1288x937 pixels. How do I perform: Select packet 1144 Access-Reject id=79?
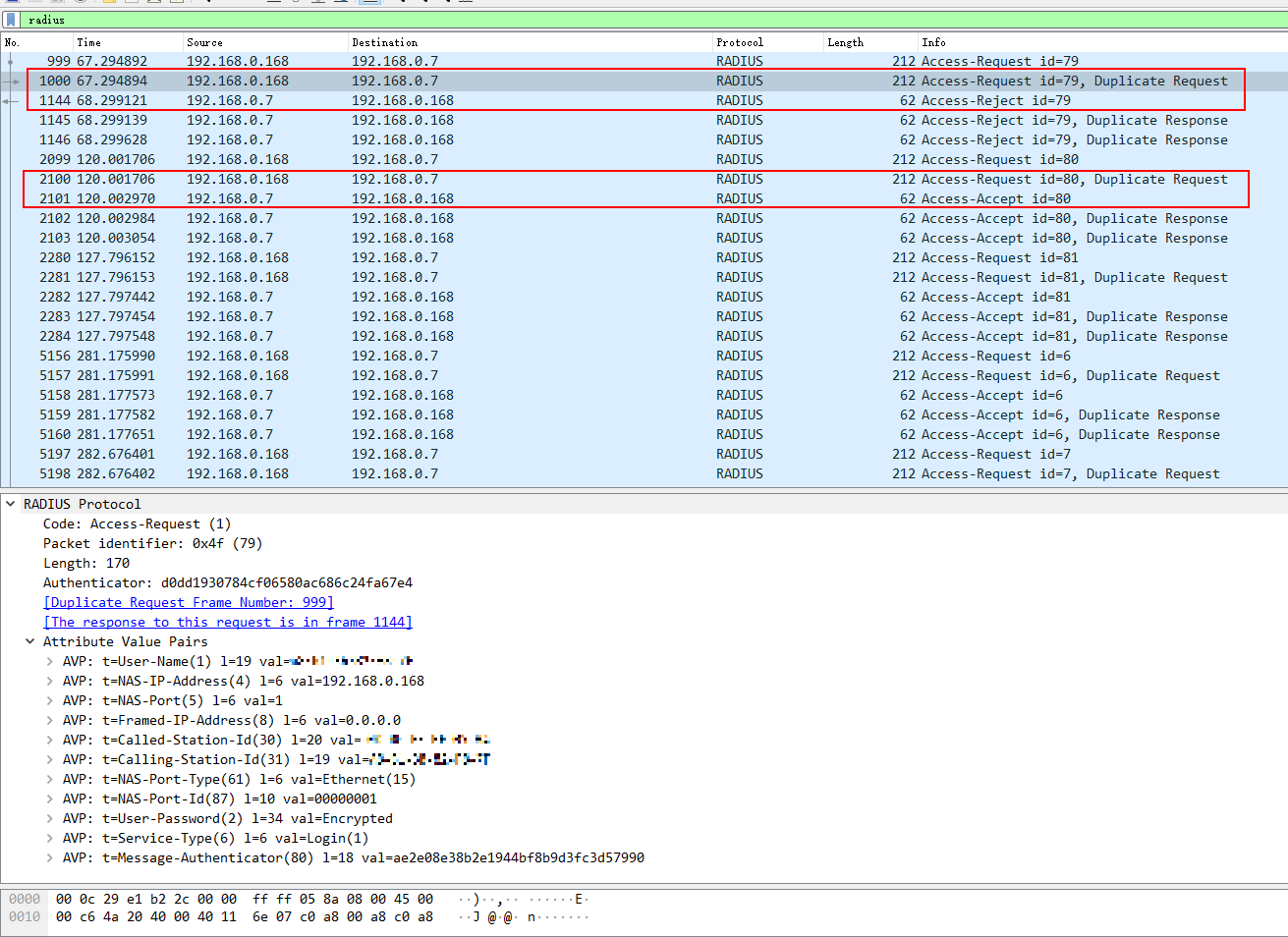pos(644,100)
